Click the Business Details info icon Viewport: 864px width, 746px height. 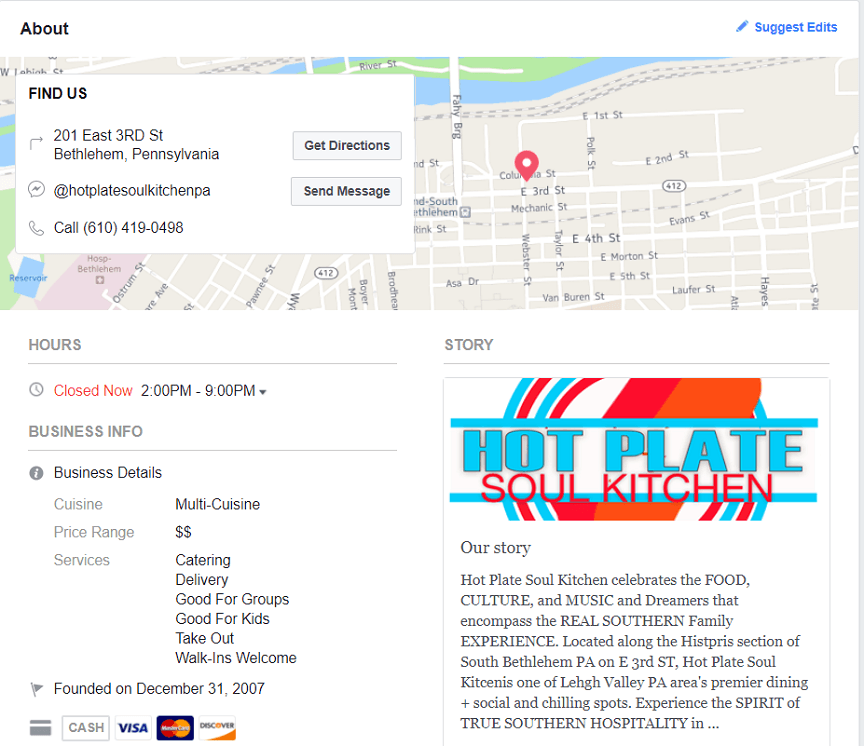click(36, 473)
